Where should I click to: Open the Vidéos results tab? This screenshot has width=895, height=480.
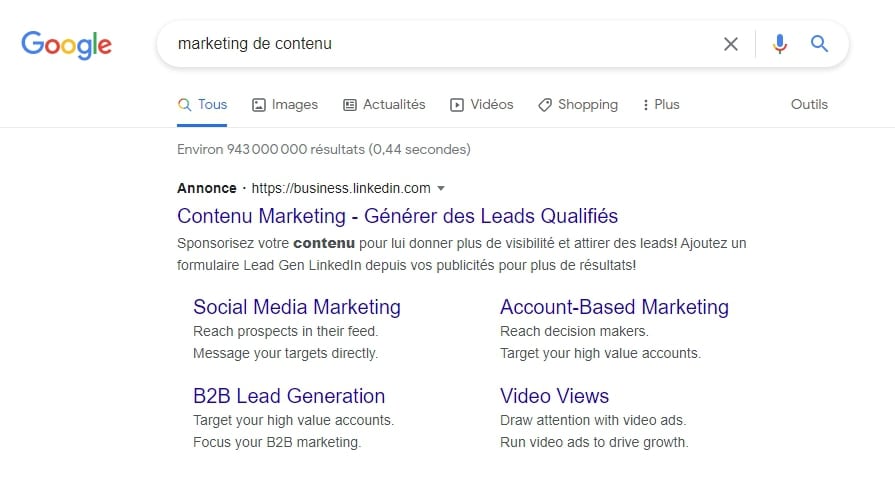tap(482, 104)
